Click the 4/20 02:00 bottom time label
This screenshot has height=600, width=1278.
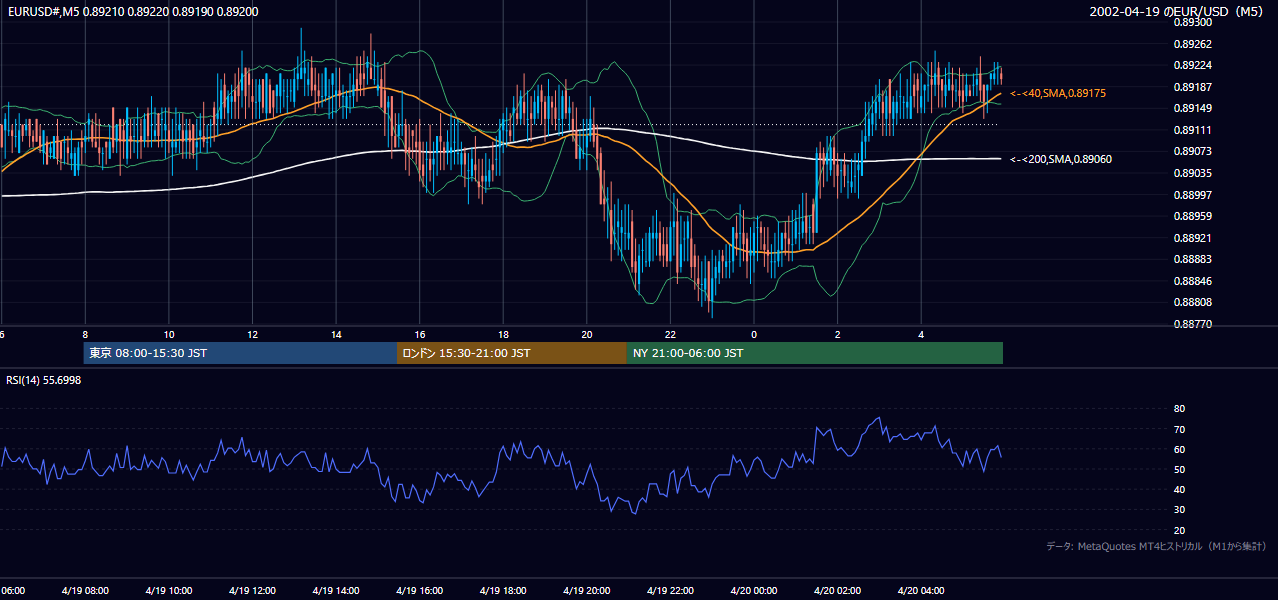pyautogui.click(x=838, y=591)
